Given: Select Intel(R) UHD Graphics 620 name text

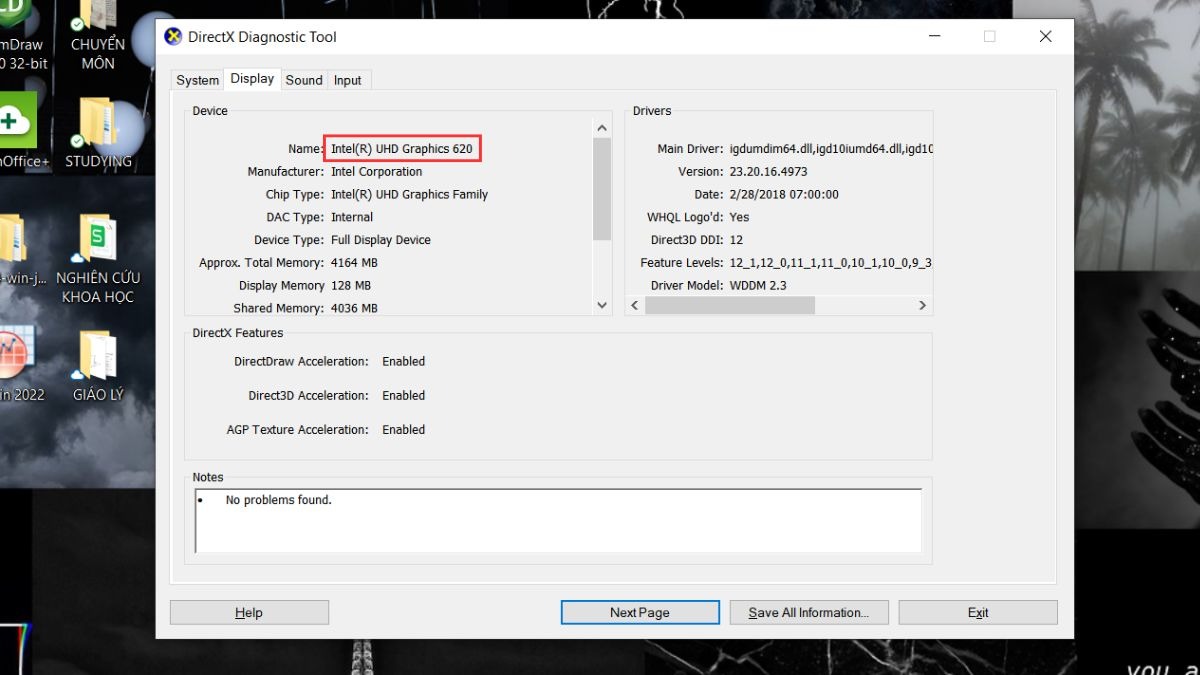Looking at the screenshot, I should pyautogui.click(x=402, y=148).
